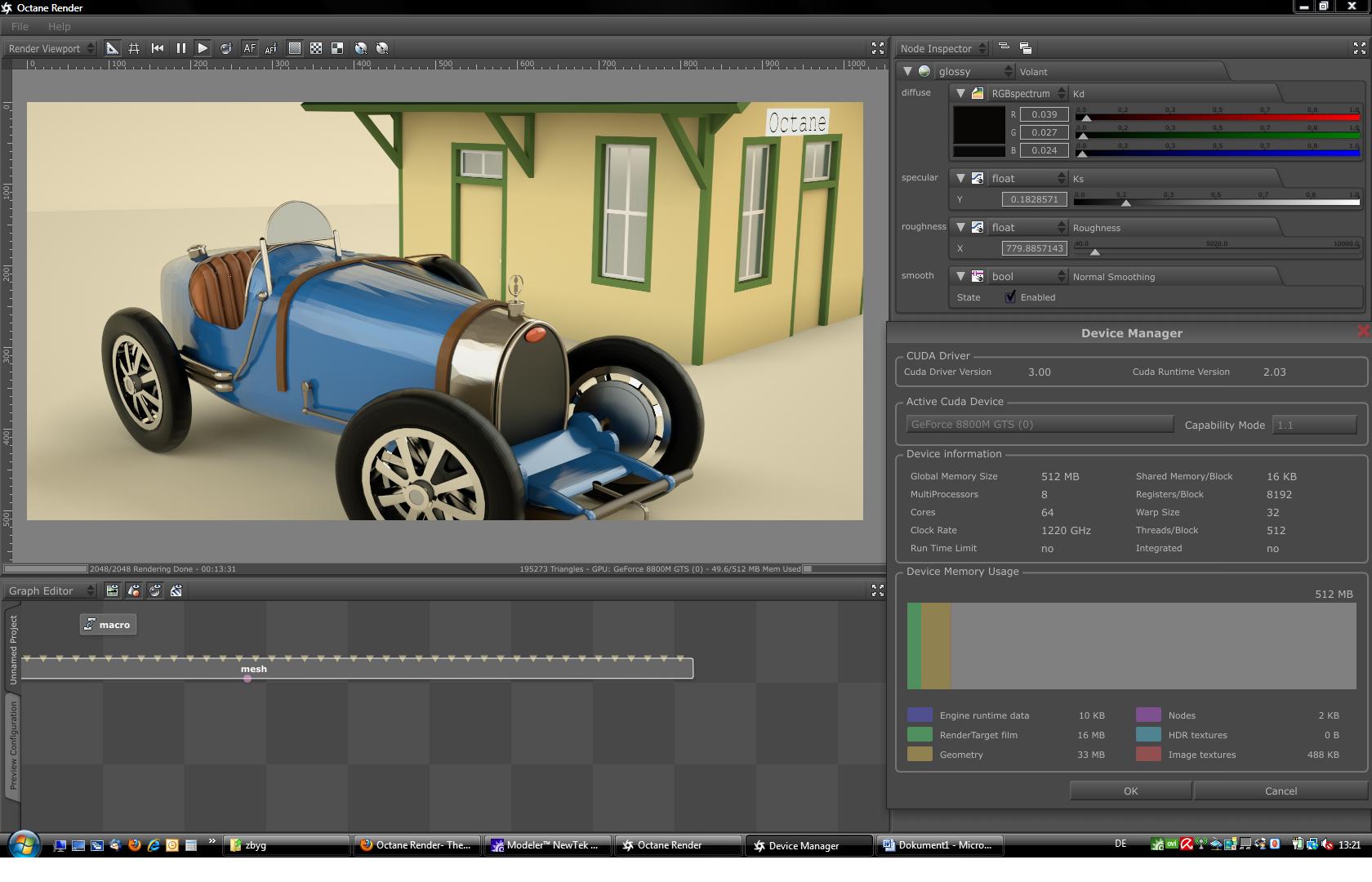This screenshot has width=1372, height=882.
Task: Open the File menu
Action: pos(20,26)
